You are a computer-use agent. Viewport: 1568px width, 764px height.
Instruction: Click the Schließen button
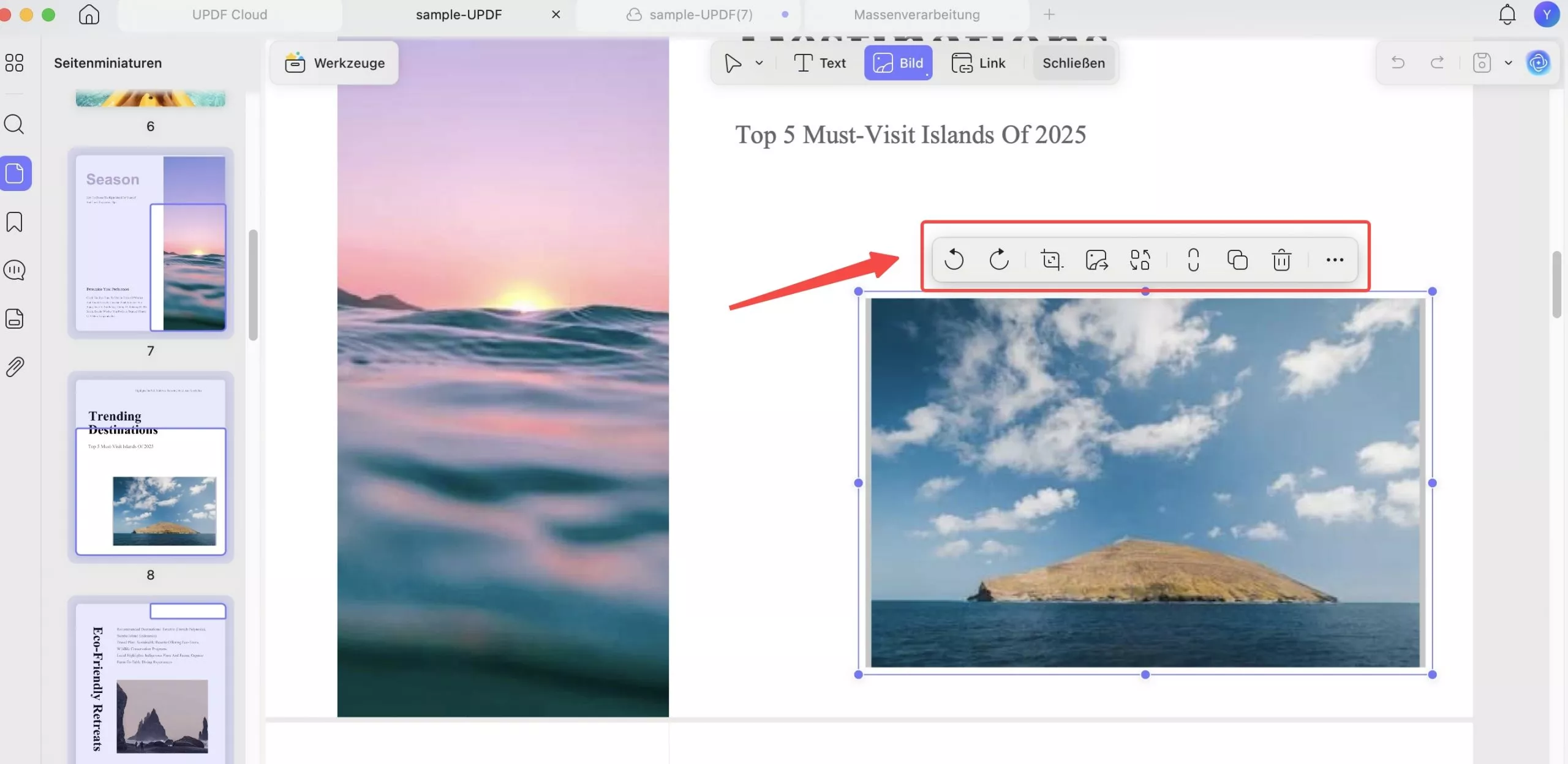[1073, 63]
